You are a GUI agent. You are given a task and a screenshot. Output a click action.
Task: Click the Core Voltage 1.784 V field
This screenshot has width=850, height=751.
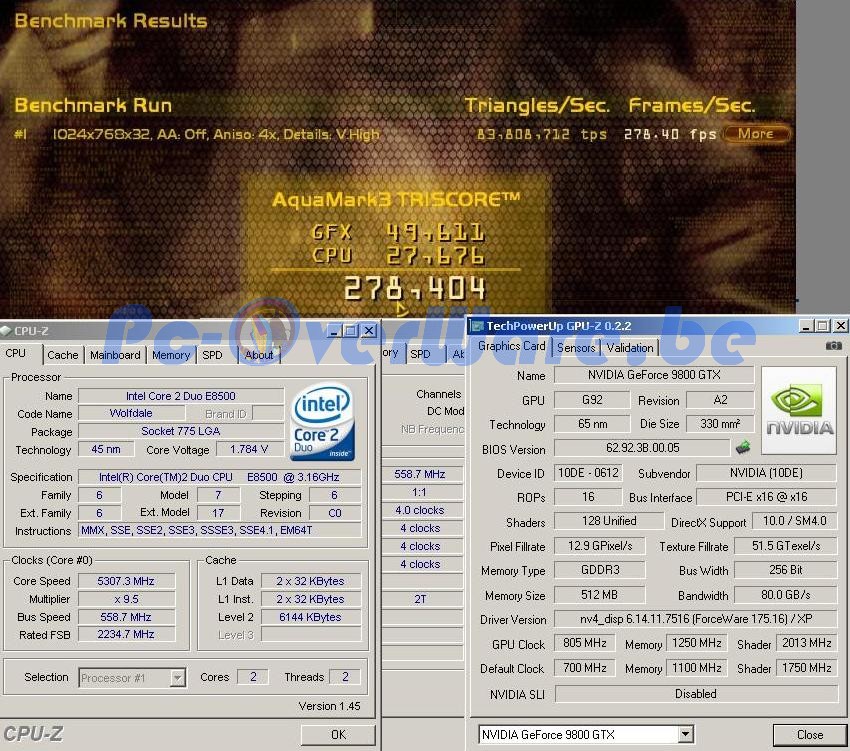coord(249,450)
